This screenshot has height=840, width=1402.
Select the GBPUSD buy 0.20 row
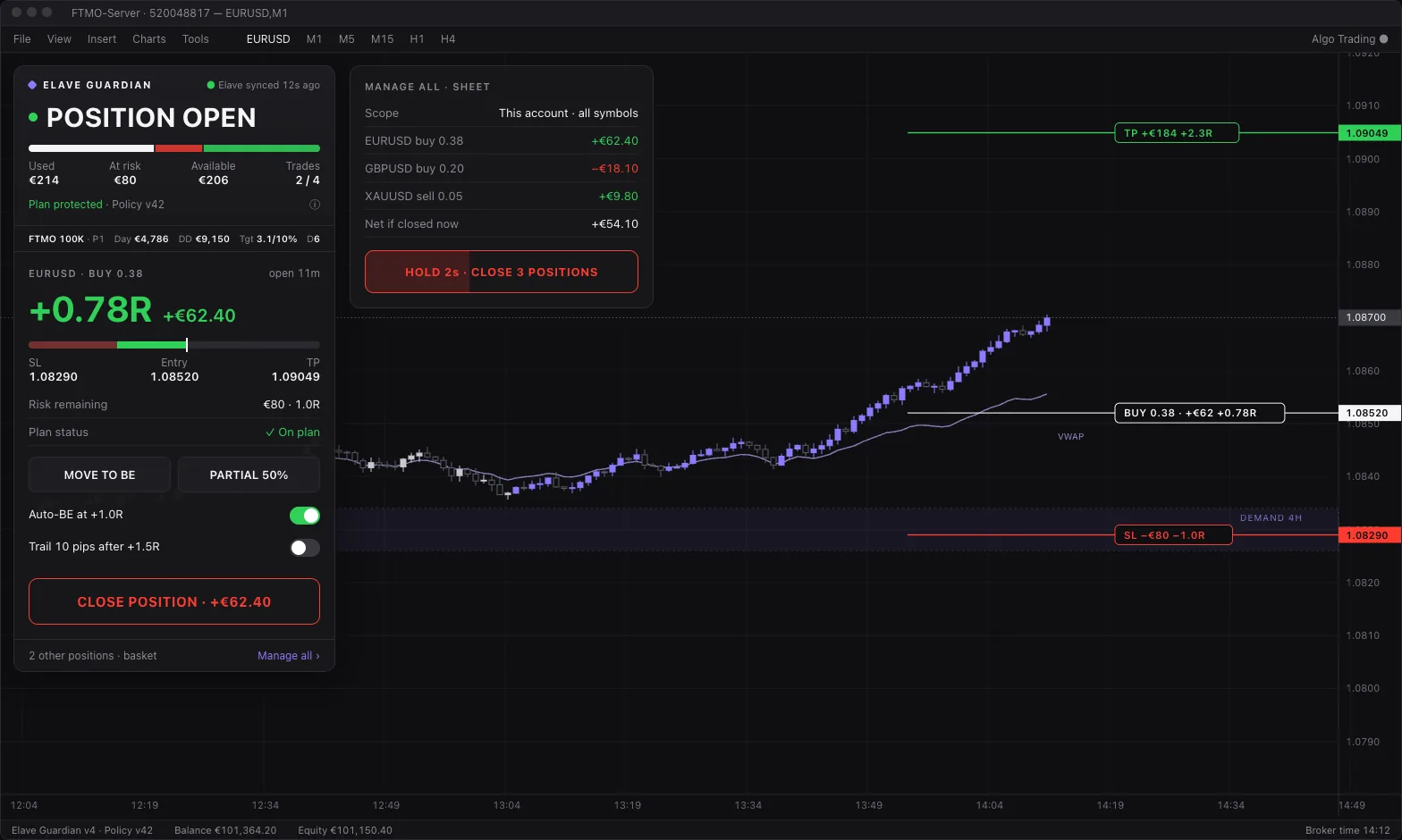click(502, 169)
